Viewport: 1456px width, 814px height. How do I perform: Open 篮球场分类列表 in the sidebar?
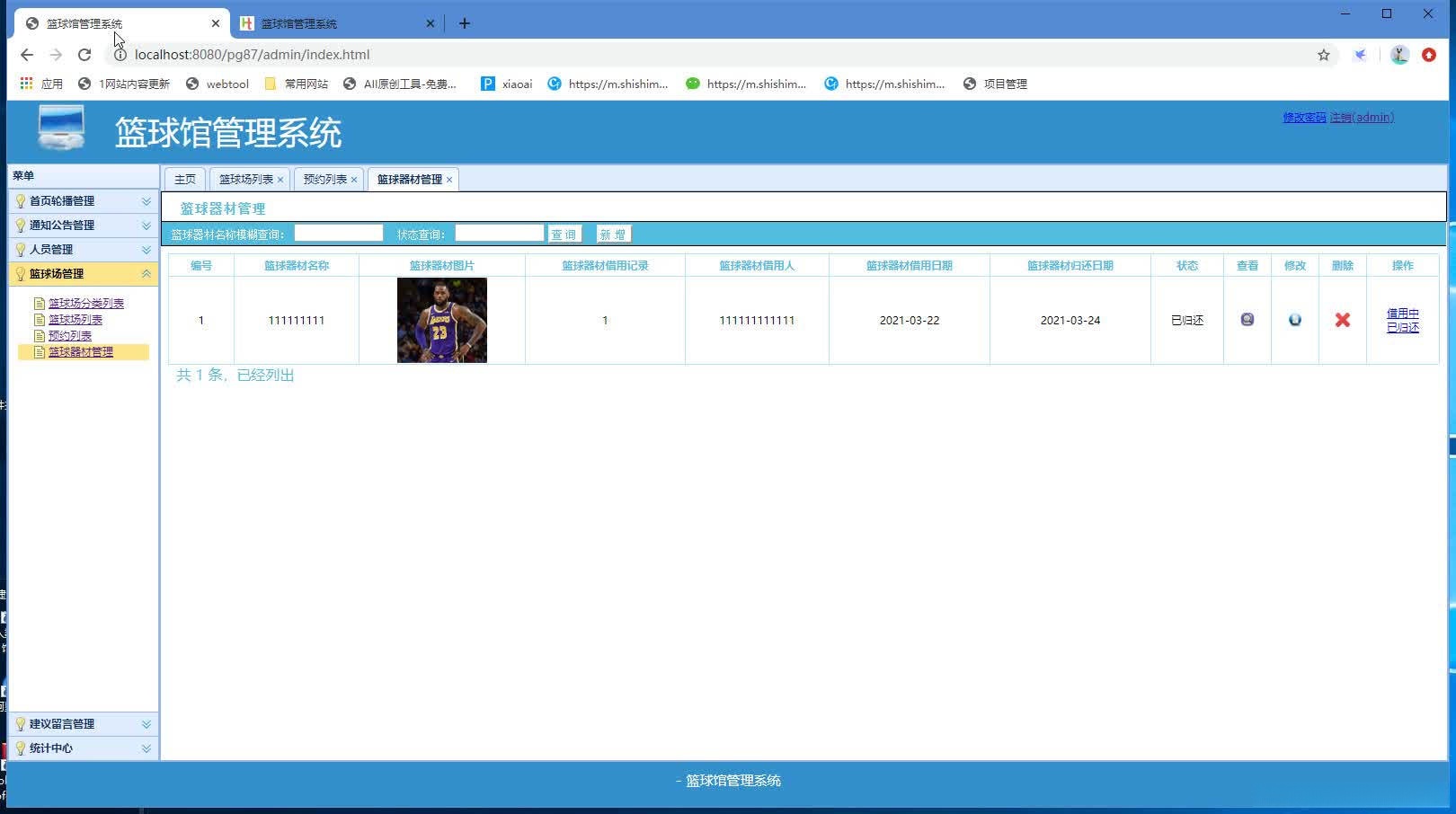pyautogui.click(x=86, y=304)
